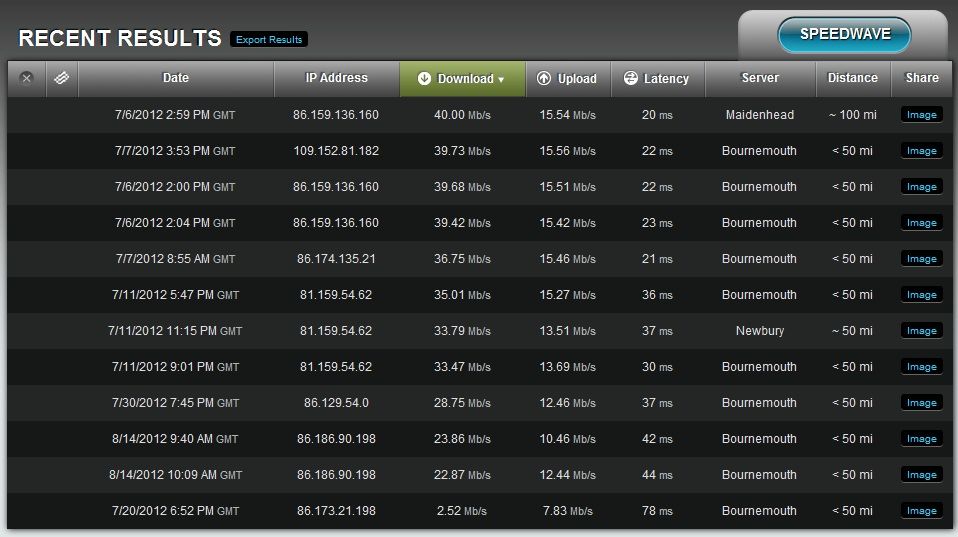
Task: Select the 40.00 Mb/s download value
Action: click(463, 115)
